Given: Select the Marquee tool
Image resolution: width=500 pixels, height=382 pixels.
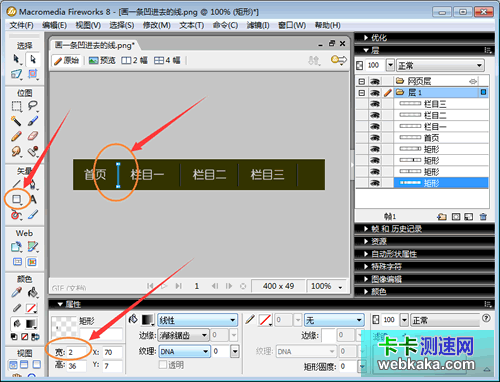Looking at the screenshot, I should 16,106.
